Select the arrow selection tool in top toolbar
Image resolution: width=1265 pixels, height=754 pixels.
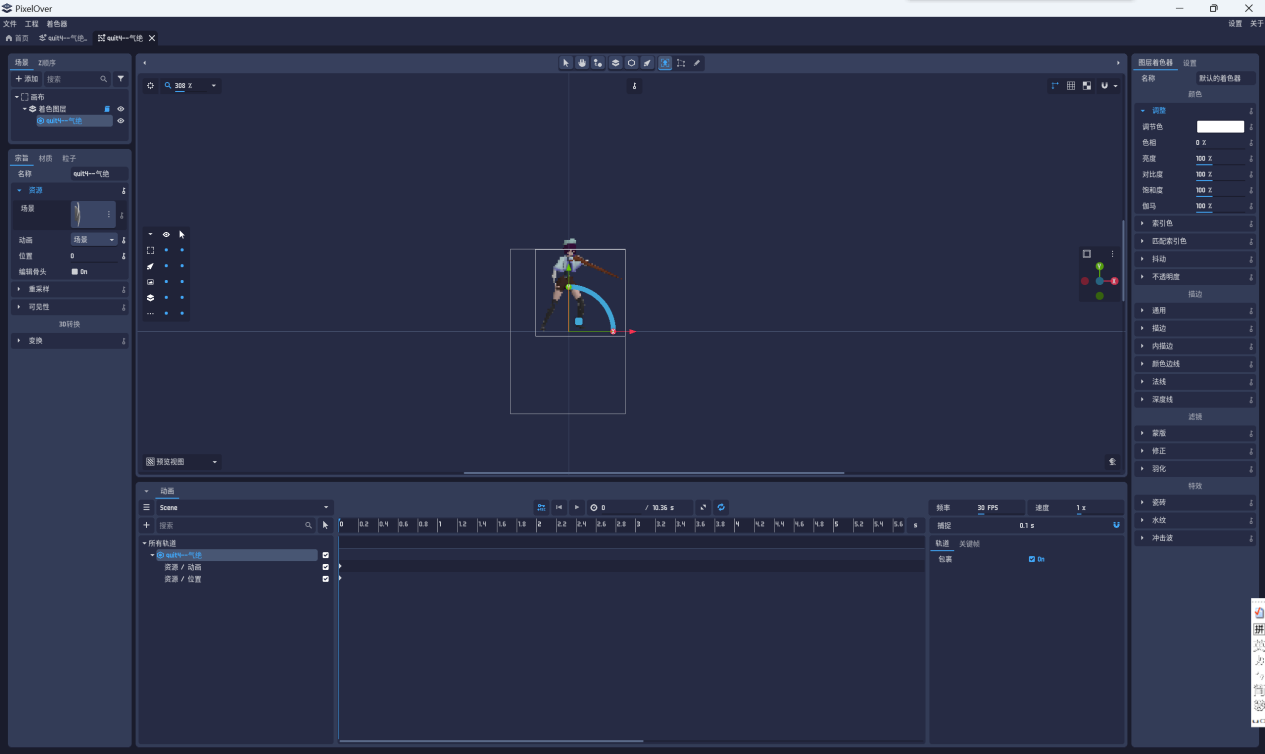coord(566,62)
